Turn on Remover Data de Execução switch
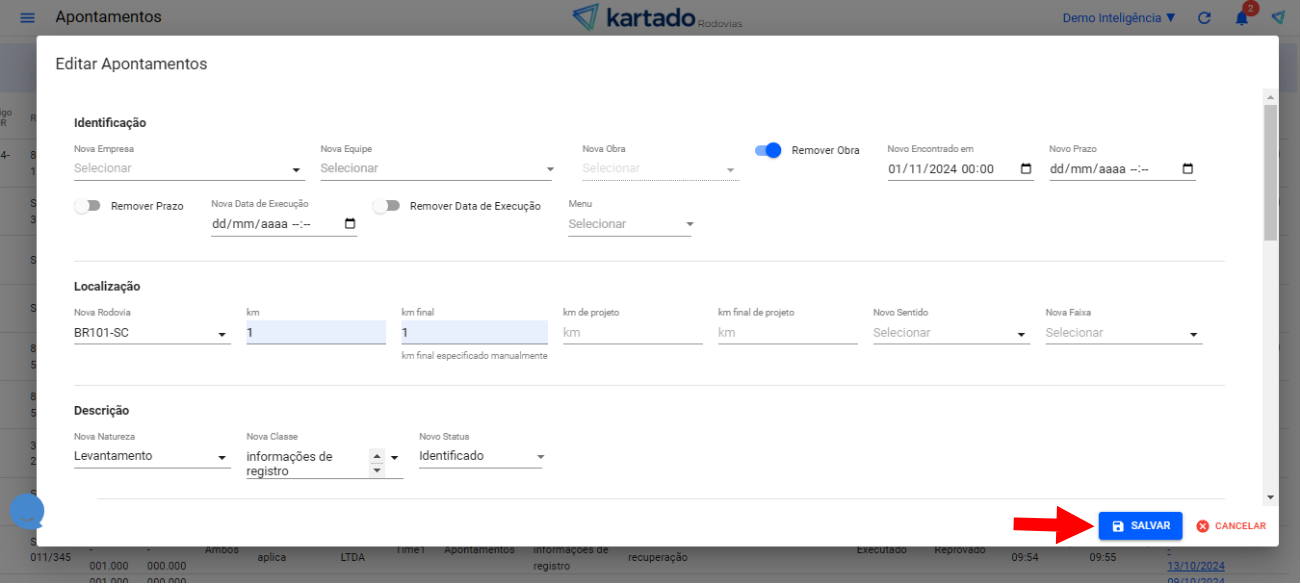This screenshot has height=584, width=1301. coord(386,206)
